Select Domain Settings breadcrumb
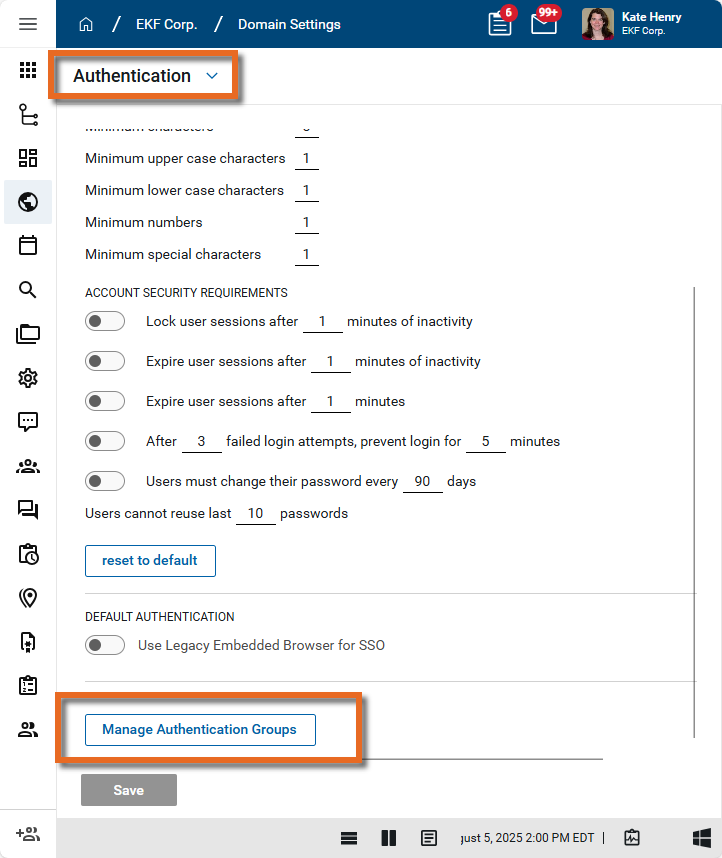 [x=289, y=24]
